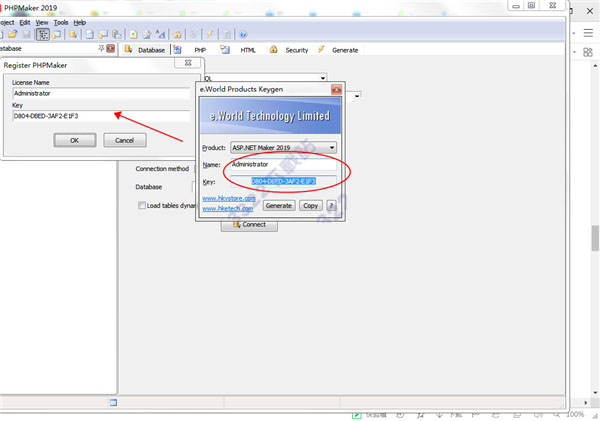Expand the database type dropdown behind the dialog

coord(323,76)
